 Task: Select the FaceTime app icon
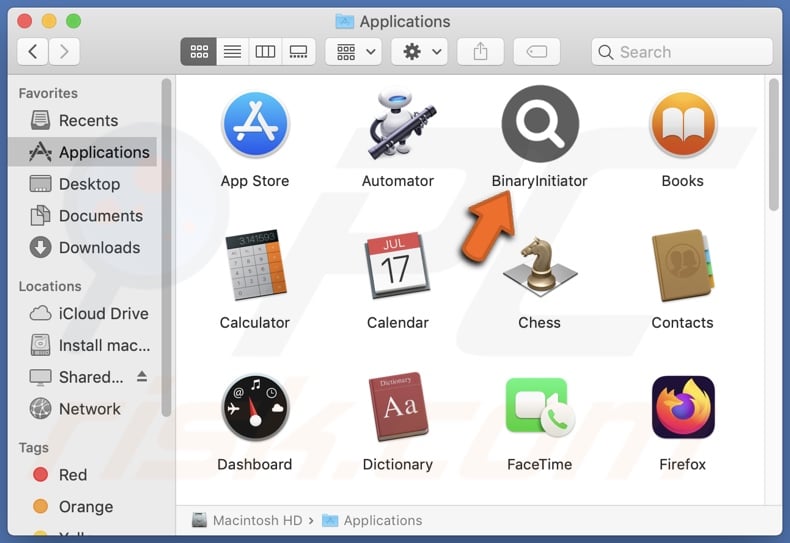(x=540, y=408)
